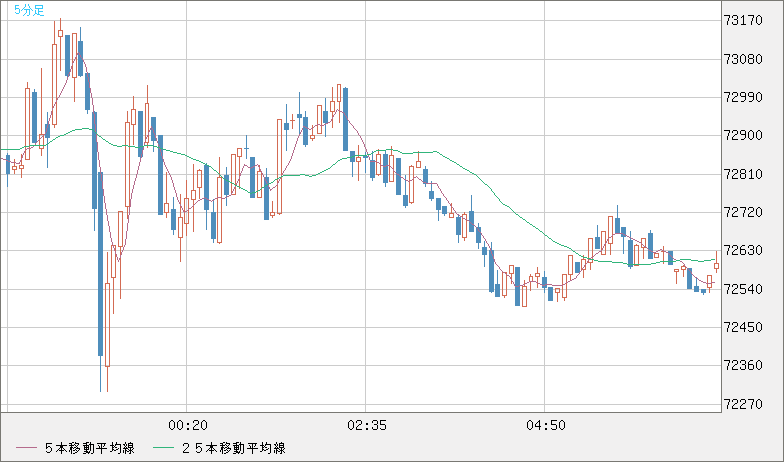Click the 72540 price axis label
Screen dimensions: 784x462
point(743,289)
